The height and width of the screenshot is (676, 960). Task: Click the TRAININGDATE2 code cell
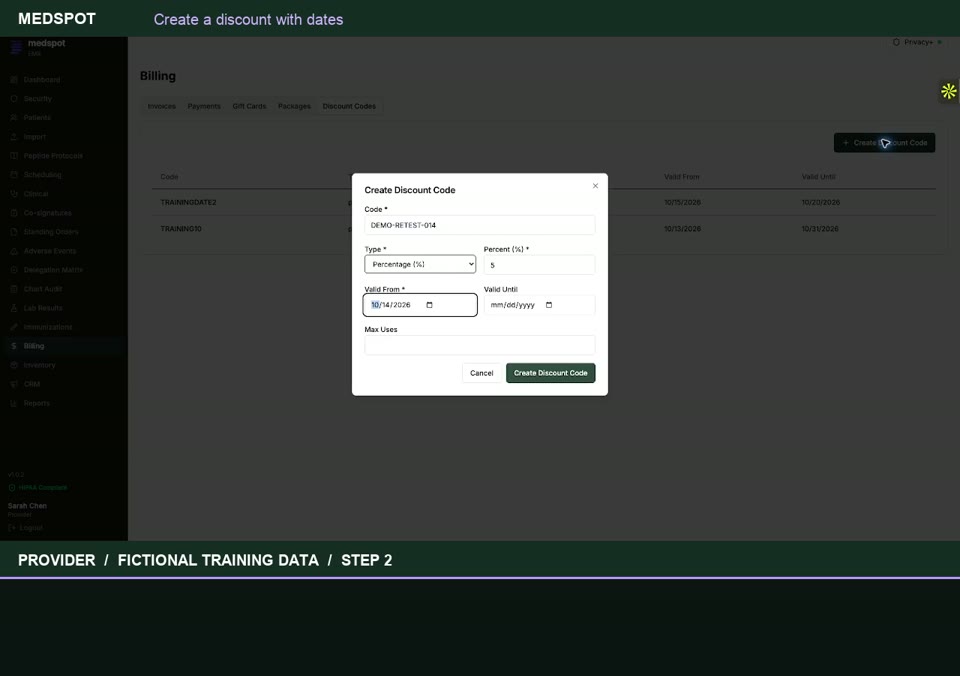tap(188, 202)
